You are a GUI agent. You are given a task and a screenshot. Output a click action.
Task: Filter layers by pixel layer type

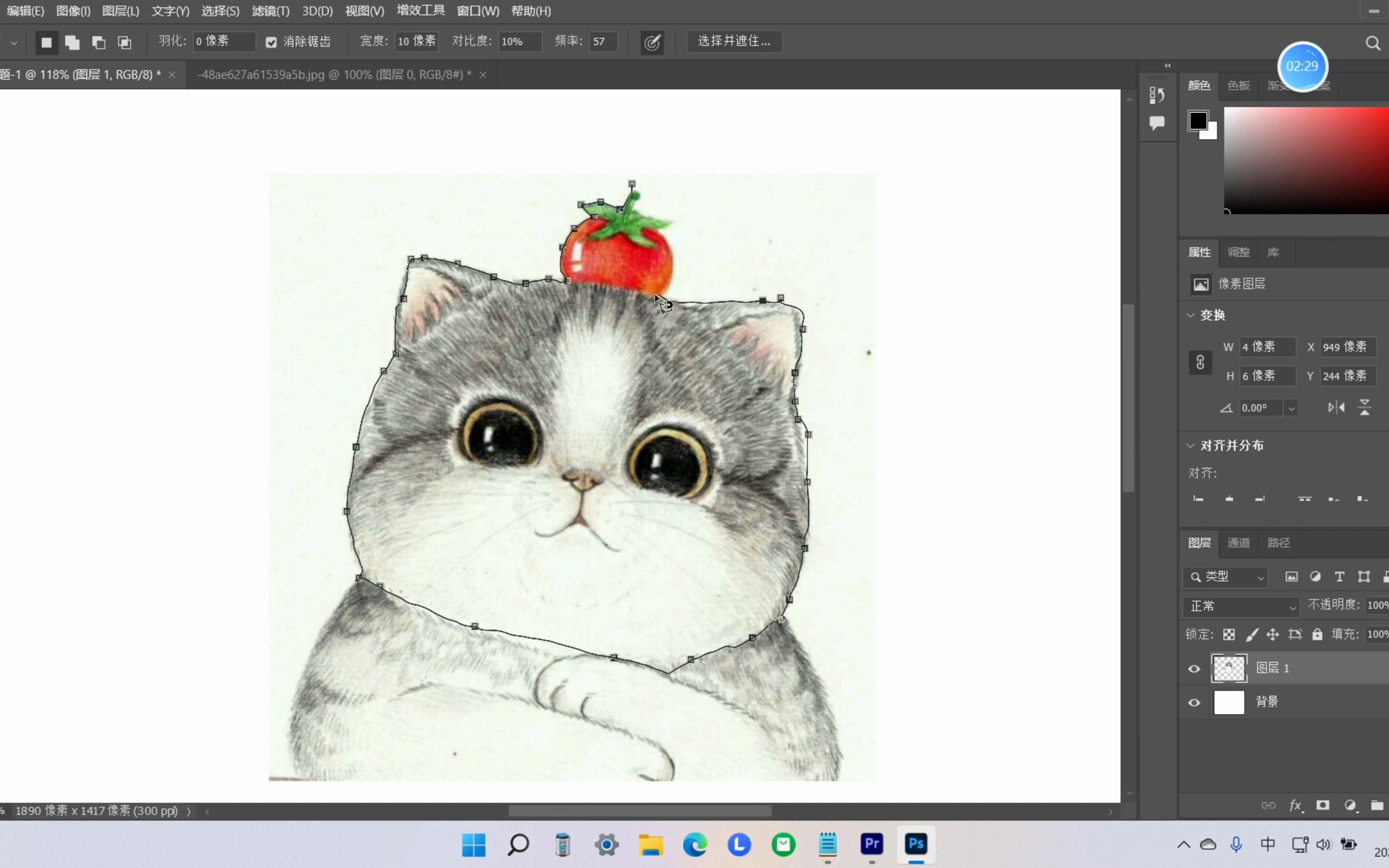pos(1291,577)
